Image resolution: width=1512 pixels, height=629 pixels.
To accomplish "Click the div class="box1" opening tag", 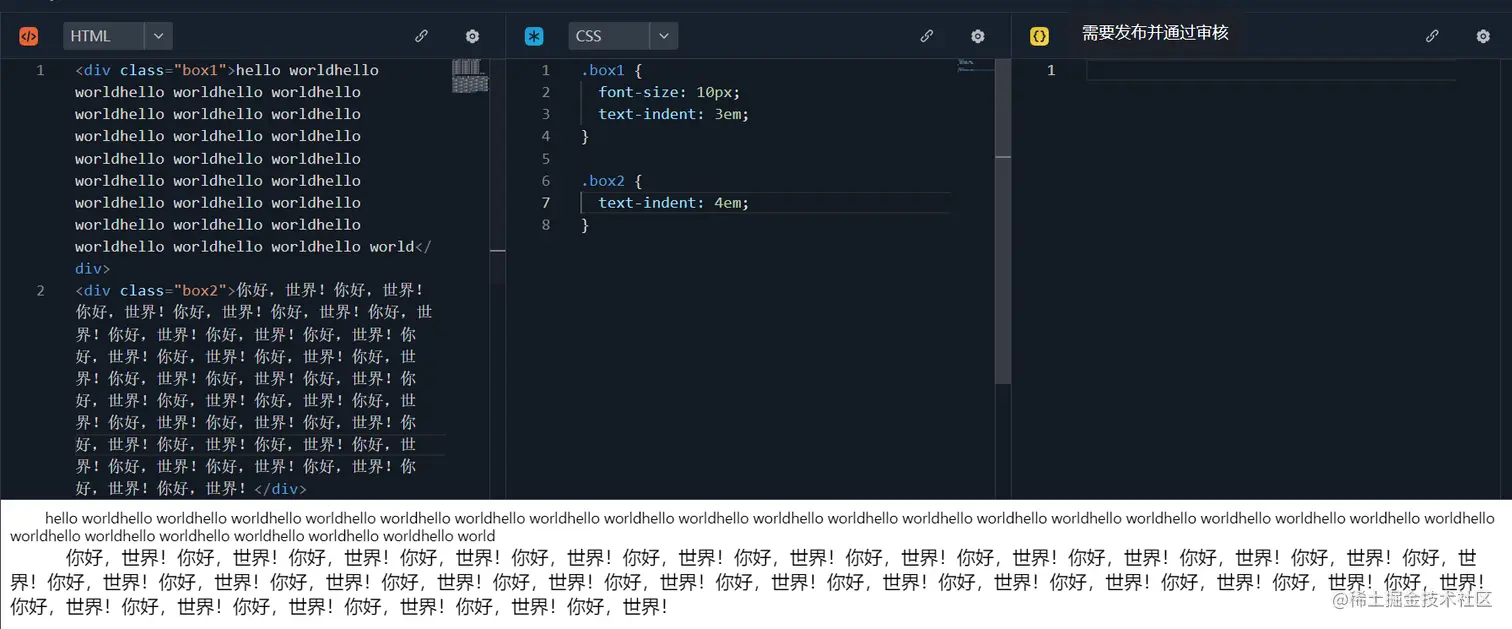I will 155,70.
